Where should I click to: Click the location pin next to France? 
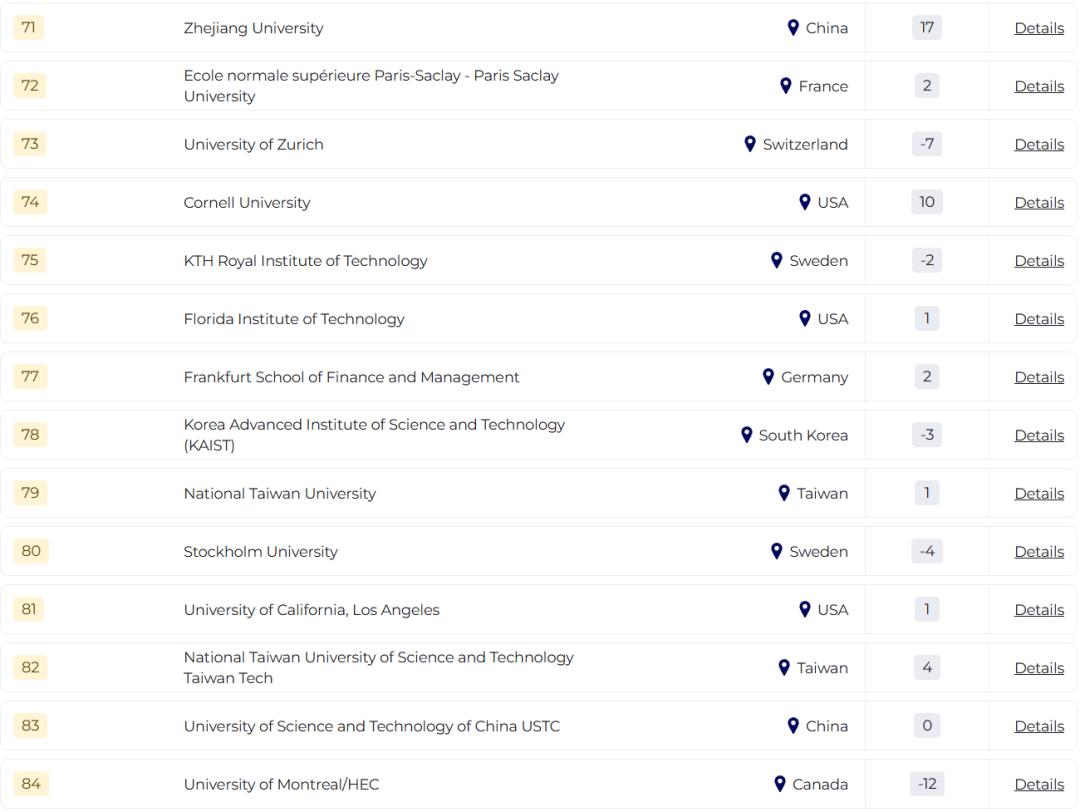pos(786,85)
